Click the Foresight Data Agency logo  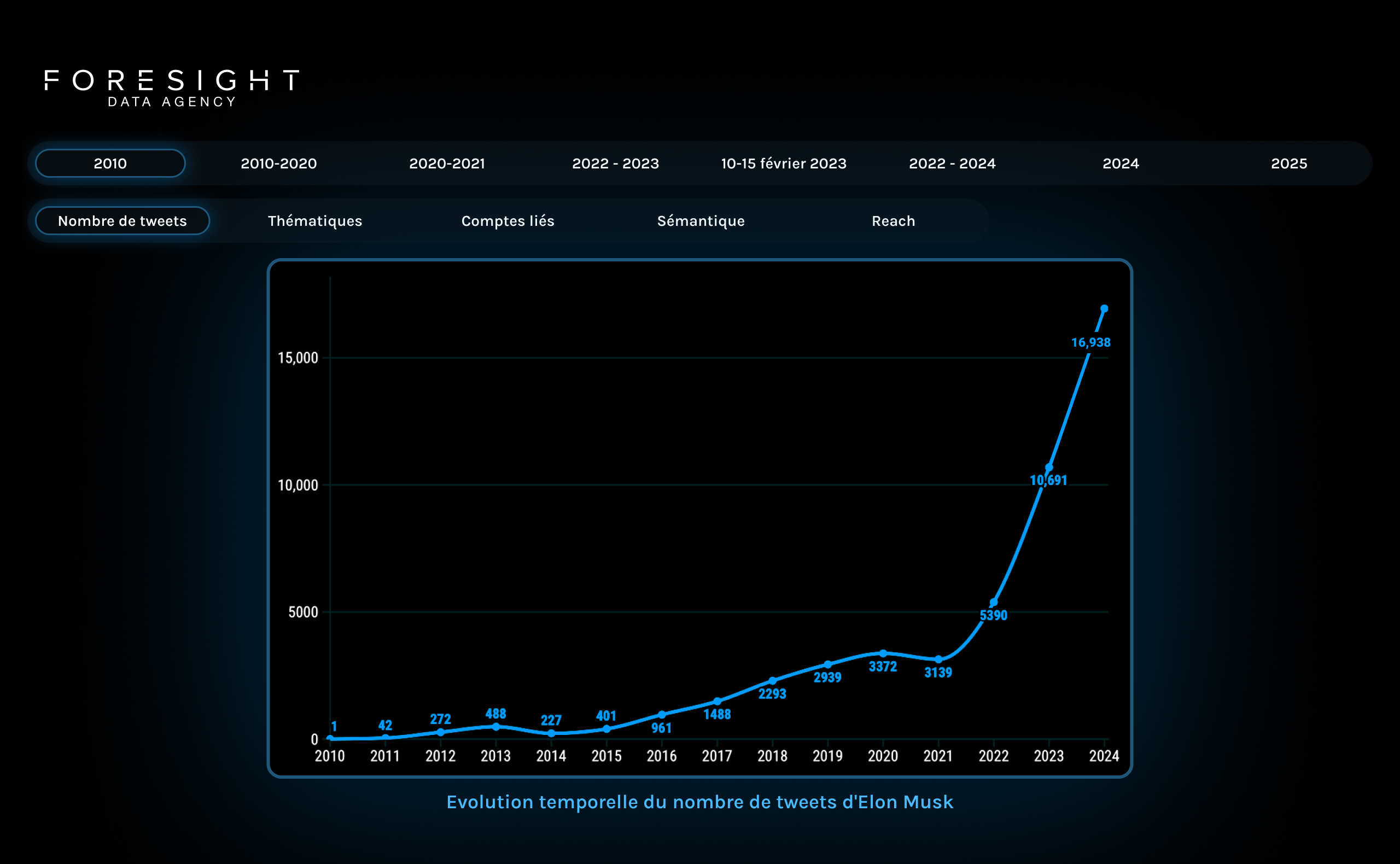tap(172, 89)
